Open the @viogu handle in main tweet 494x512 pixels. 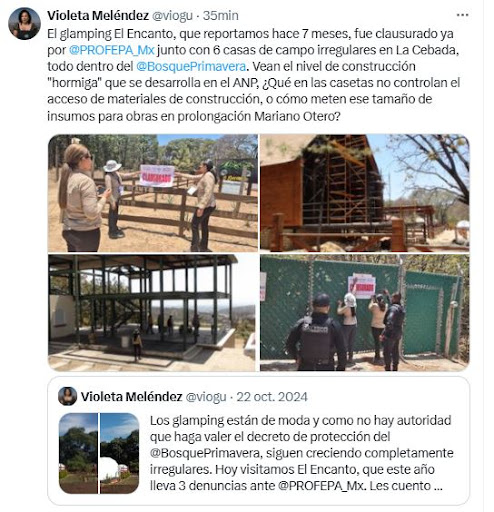tap(172, 15)
